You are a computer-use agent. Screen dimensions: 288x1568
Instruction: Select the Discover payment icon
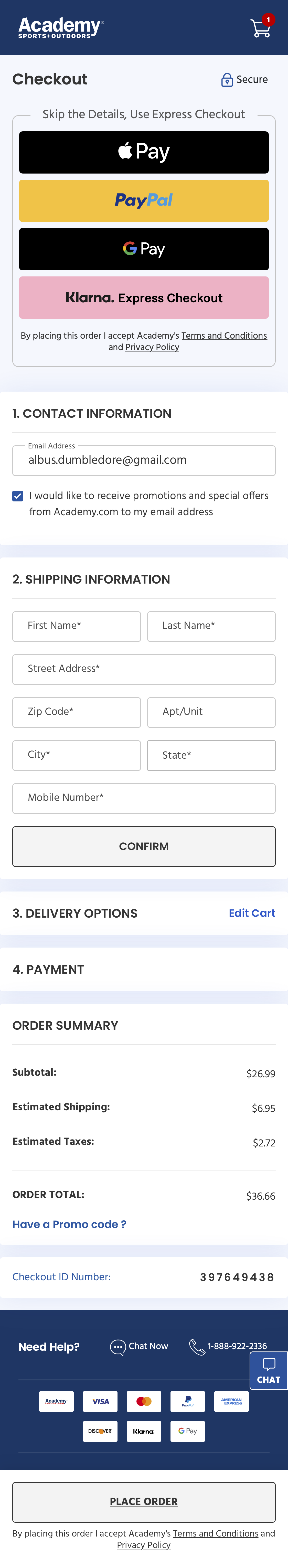(x=100, y=1431)
